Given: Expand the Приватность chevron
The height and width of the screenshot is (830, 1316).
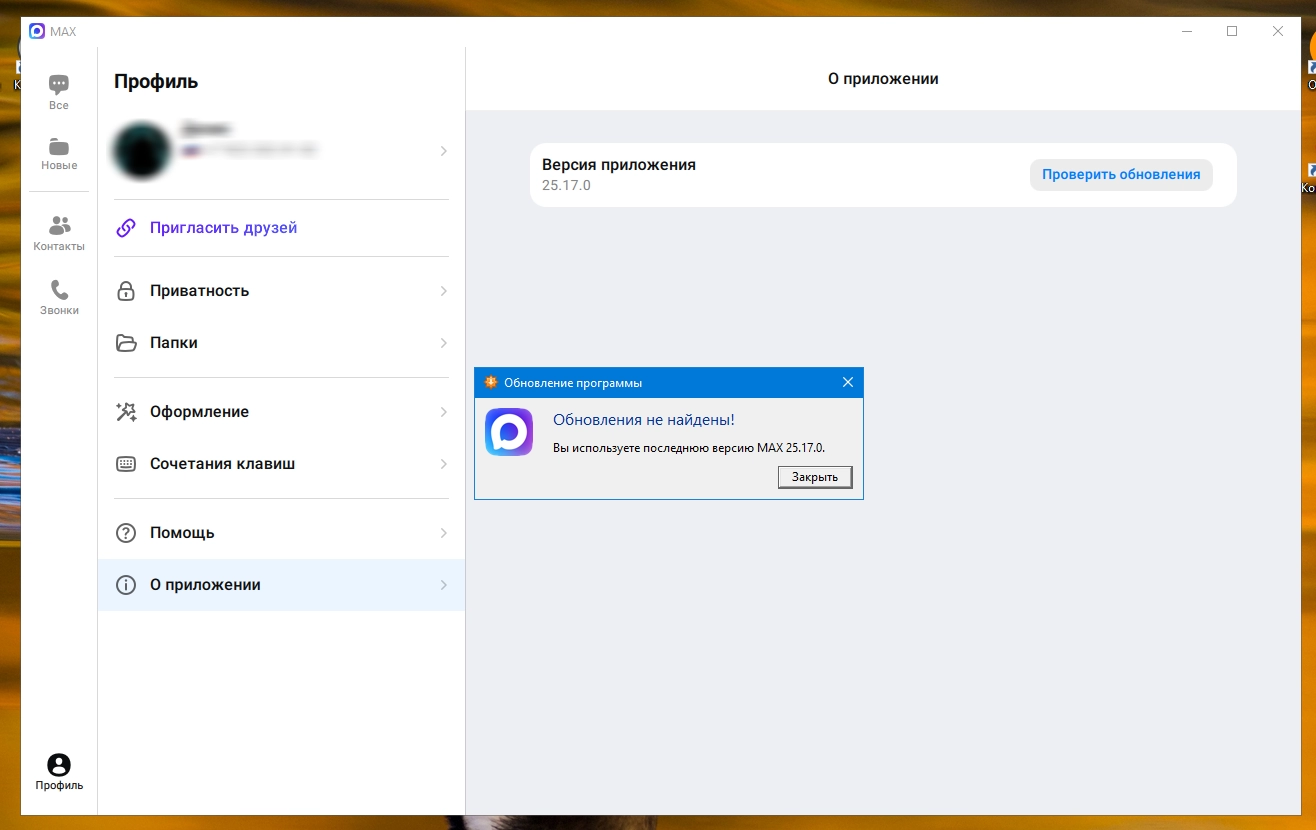Looking at the screenshot, I should point(443,291).
